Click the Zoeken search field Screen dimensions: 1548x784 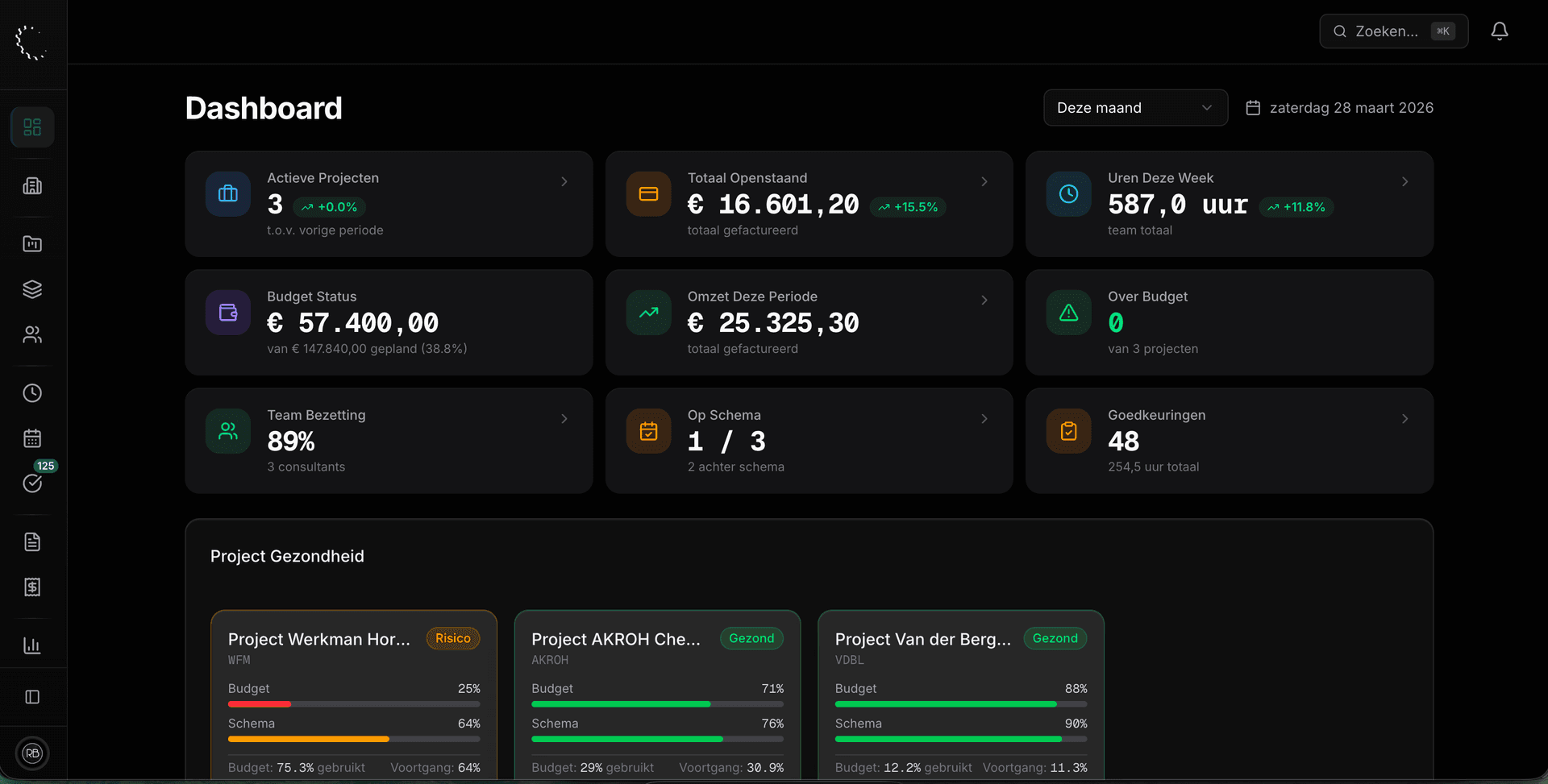point(1393,31)
